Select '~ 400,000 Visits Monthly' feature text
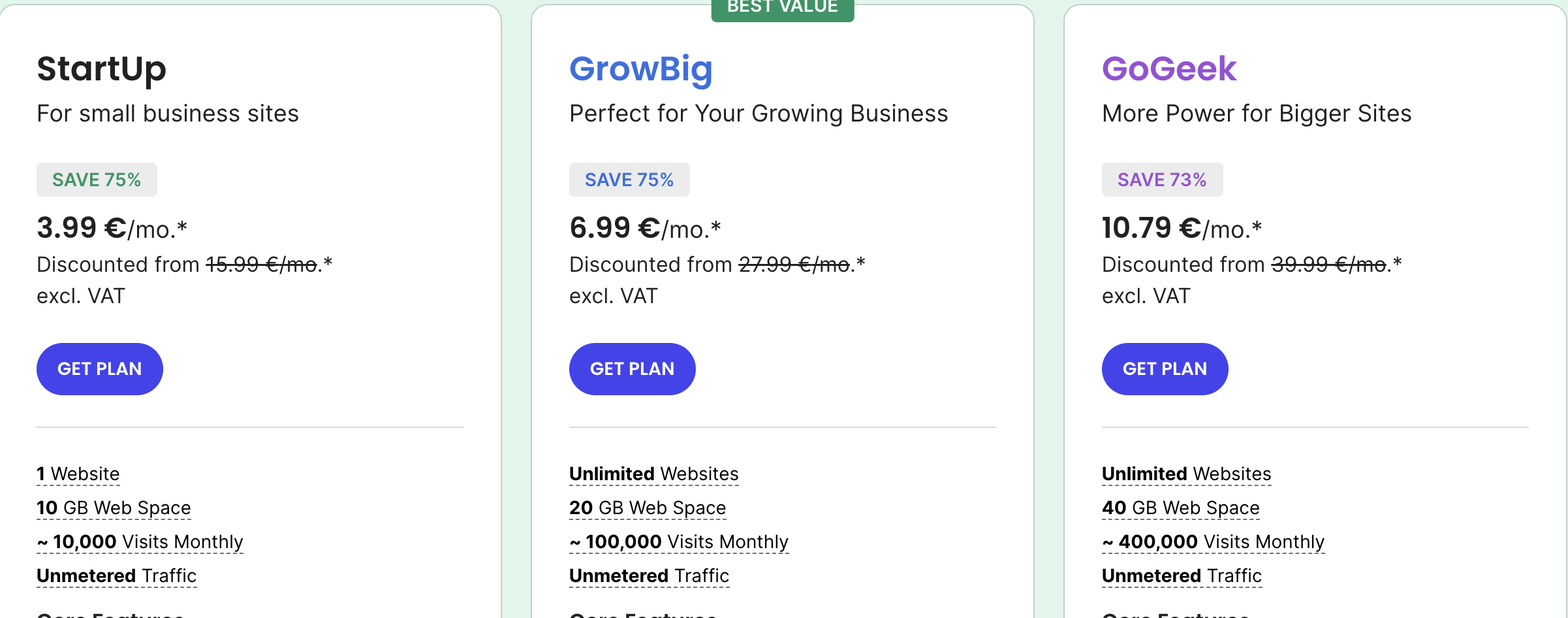 (1213, 542)
